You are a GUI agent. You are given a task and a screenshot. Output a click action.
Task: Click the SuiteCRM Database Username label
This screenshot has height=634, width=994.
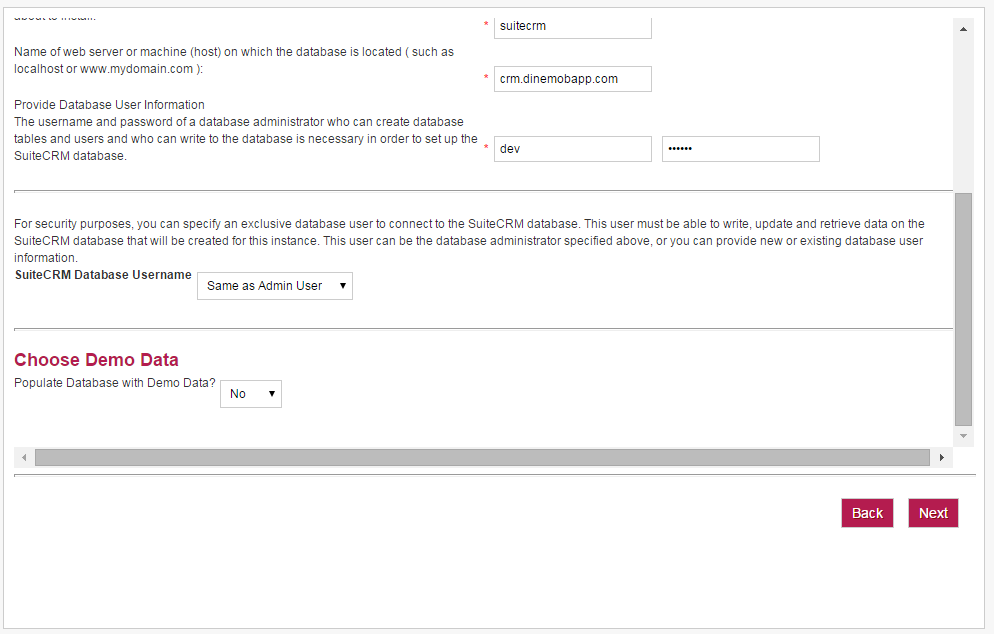[103, 275]
